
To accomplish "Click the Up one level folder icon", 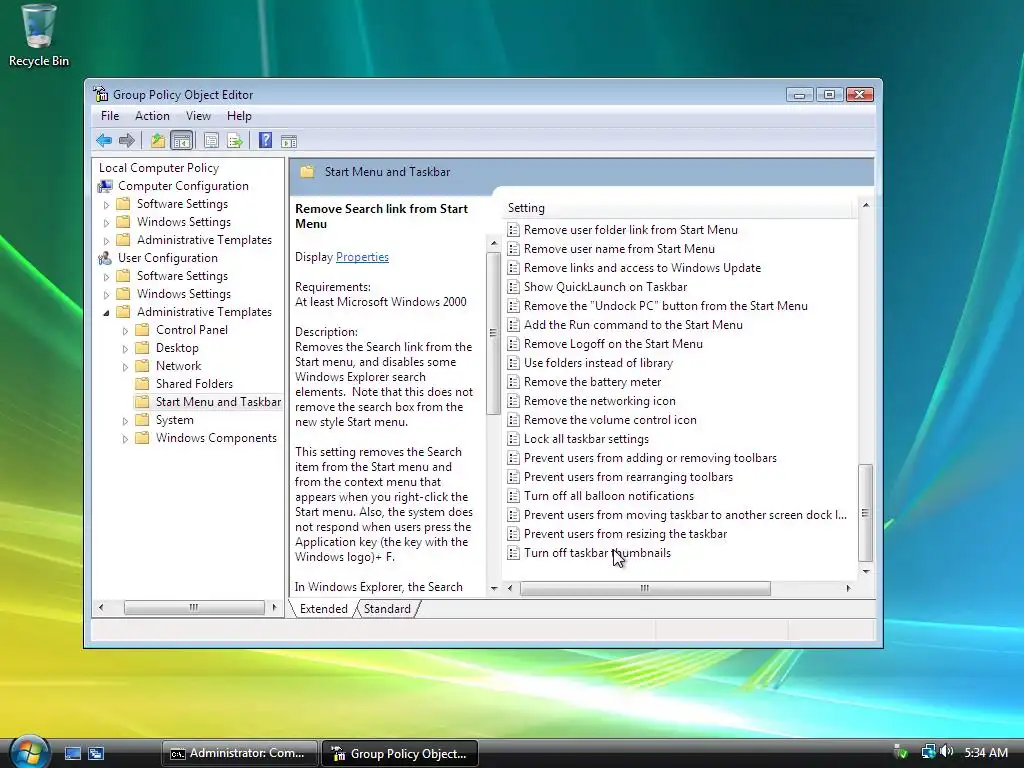I will [158, 140].
